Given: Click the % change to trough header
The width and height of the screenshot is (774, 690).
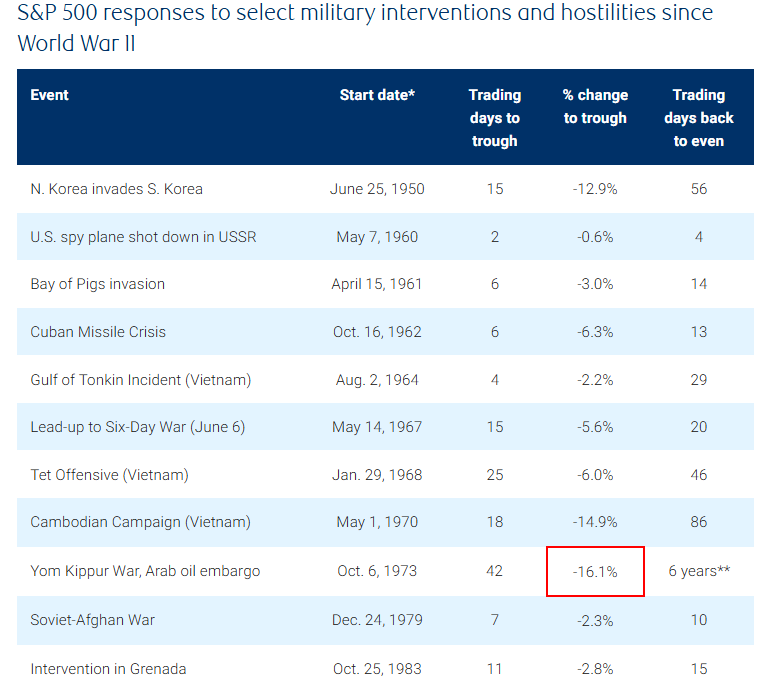Looking at the screenshot, I should coord(595,106).
